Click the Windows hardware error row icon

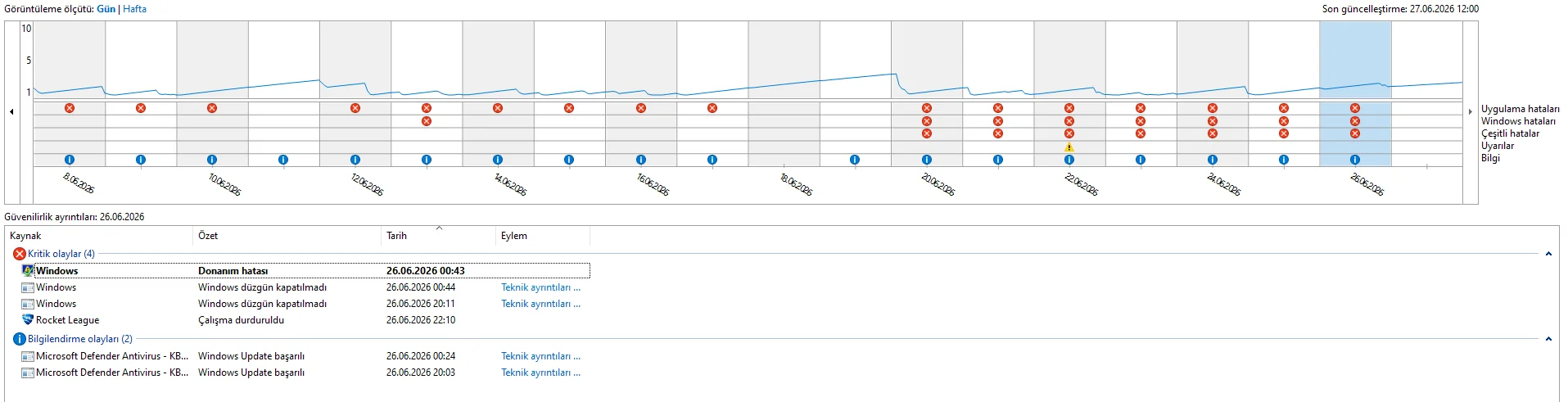pos(28,271)
